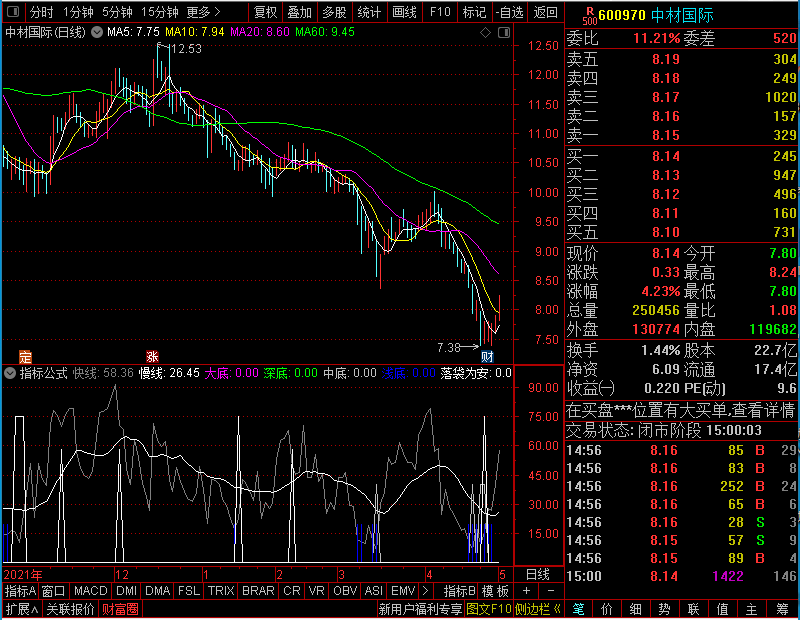Show more indicators with the arrow

pos(426,591)
